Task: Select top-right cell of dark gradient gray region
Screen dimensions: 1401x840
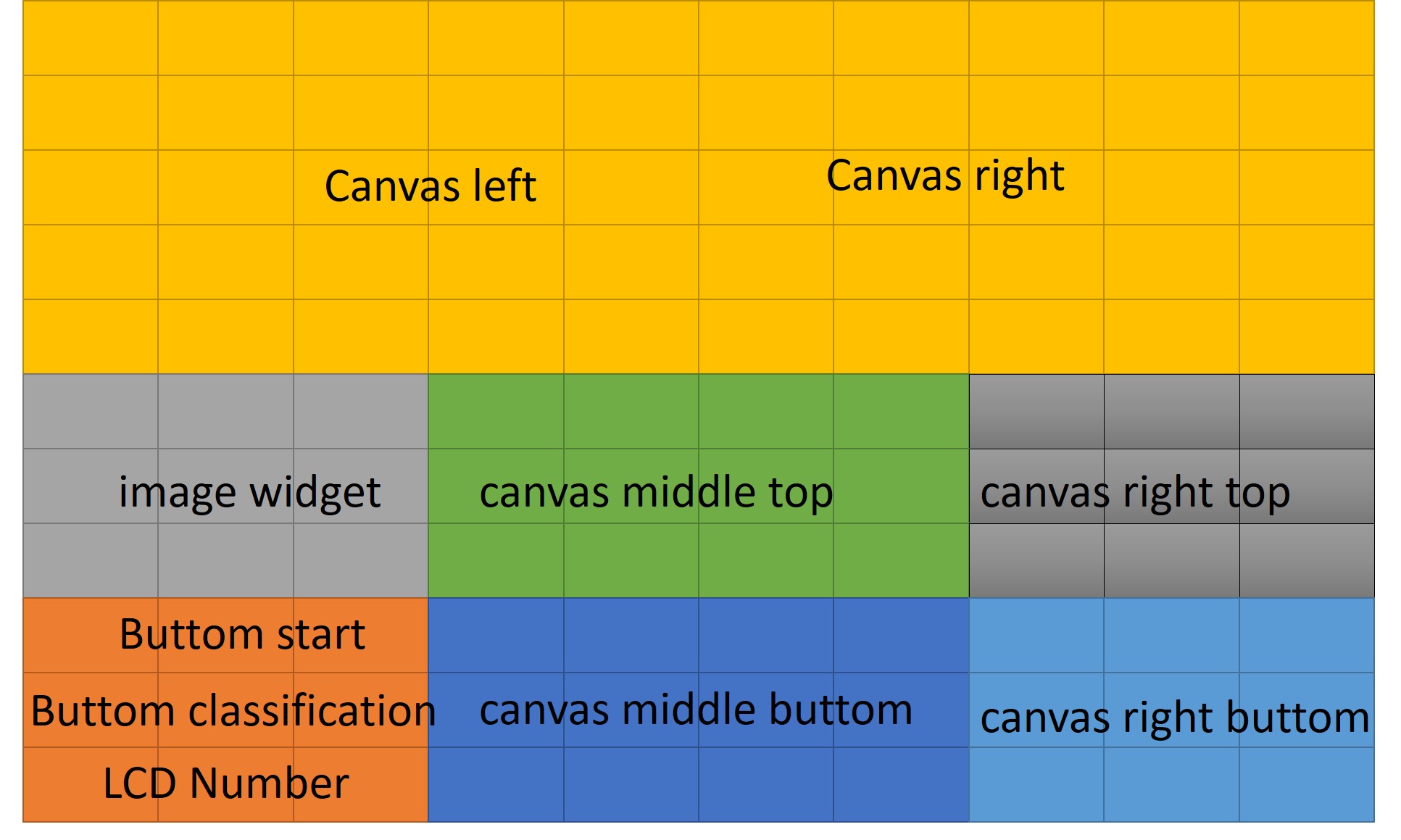Action: (1306, 412)
